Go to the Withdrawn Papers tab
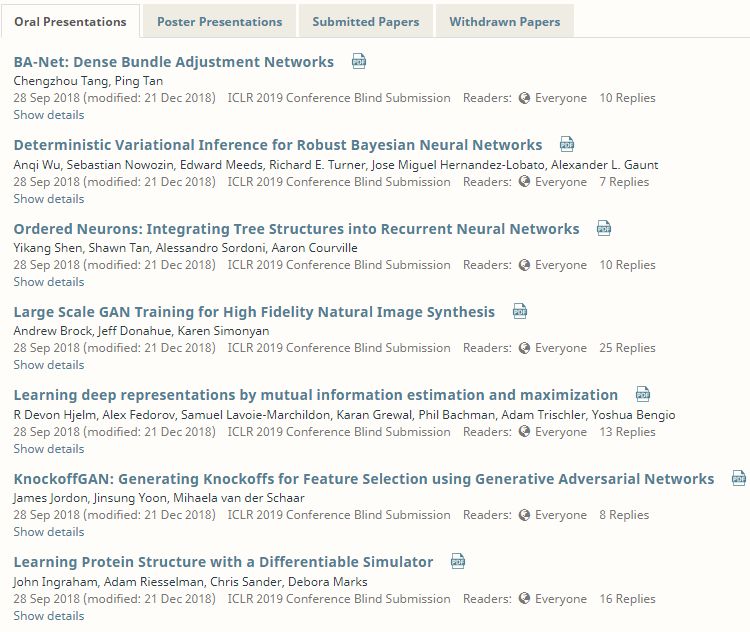The height and width of the screenshot is (632, 750). point(505,22)
